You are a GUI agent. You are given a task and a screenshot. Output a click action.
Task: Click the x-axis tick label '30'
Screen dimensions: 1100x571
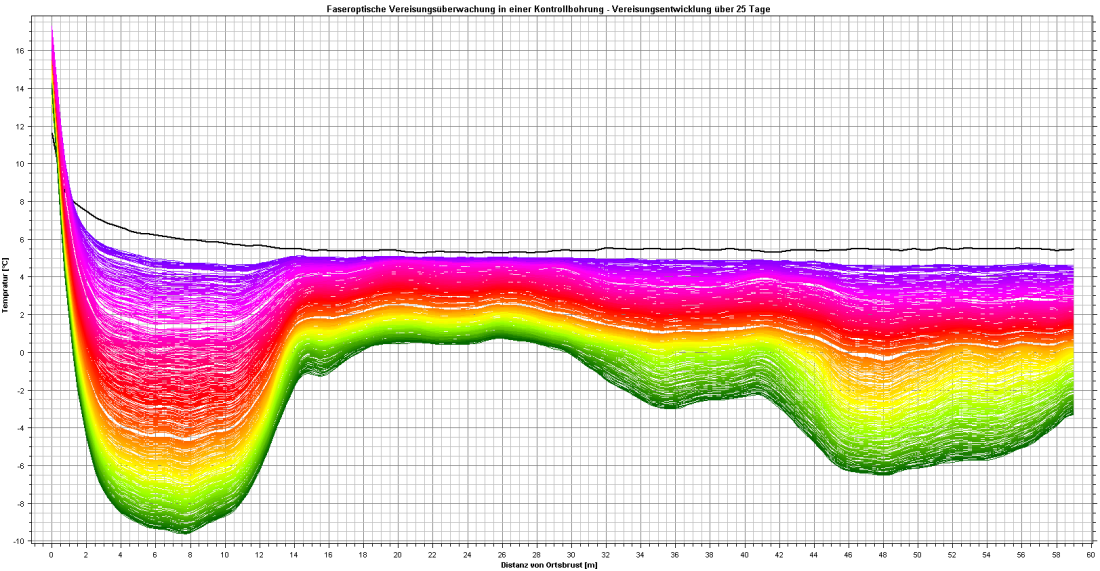[571, 555]
